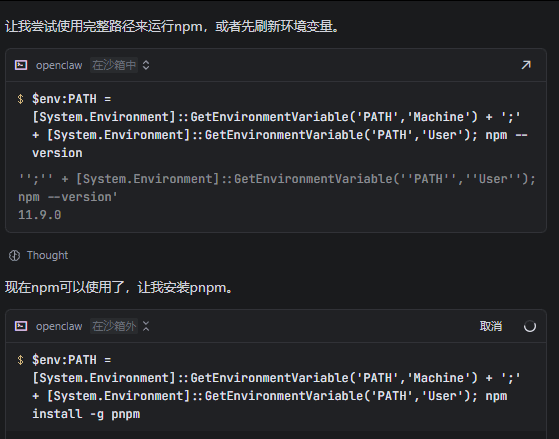Click the Thought brain icon

click(x=14, y=255)
